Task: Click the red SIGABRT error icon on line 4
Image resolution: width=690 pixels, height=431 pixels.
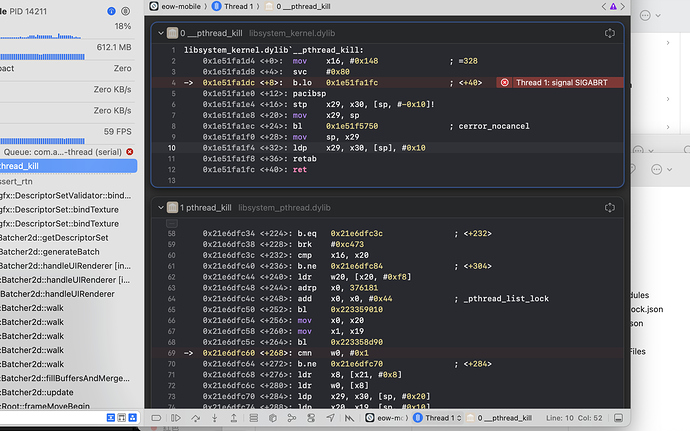Action: tap(505, 82)
